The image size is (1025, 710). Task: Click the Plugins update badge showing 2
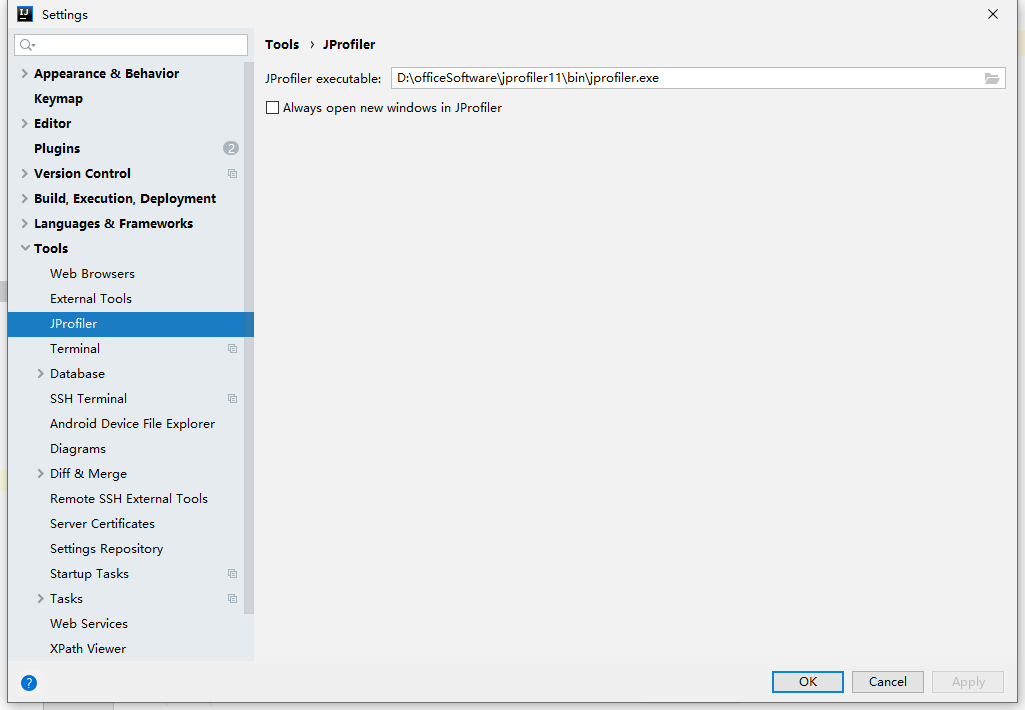coord(231,148)
